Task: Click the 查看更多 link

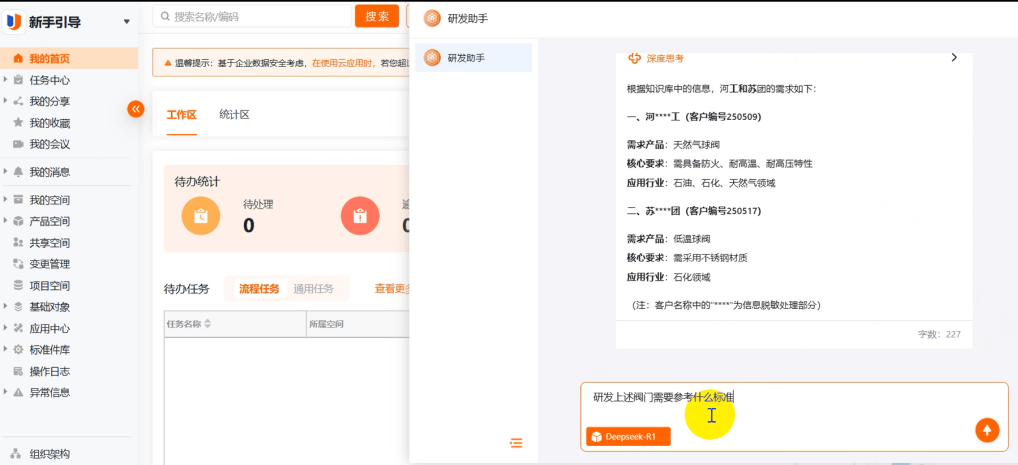Action: coord(393,289)
